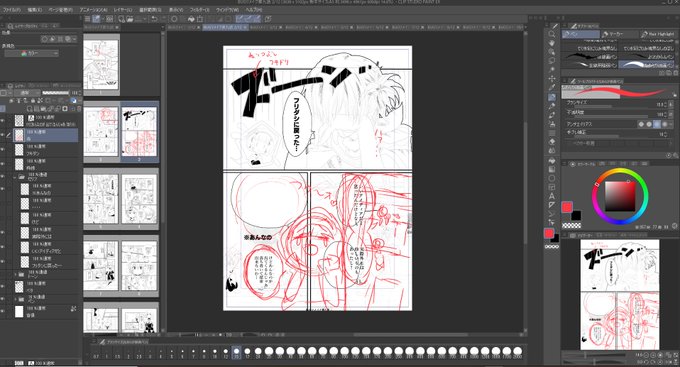Select the highlighted Pen tool in tool palette
680x367 pixels.
[x=552, y=97]
